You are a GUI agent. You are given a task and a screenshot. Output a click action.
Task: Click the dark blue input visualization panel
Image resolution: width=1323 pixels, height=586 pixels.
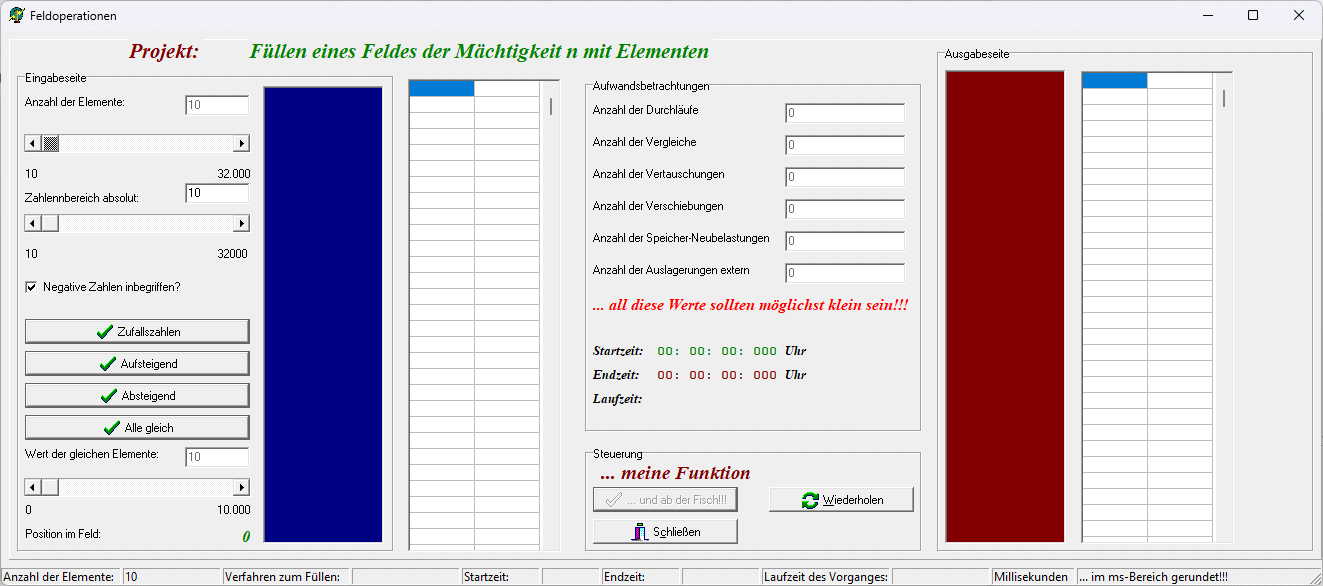(x=323, y=314)
